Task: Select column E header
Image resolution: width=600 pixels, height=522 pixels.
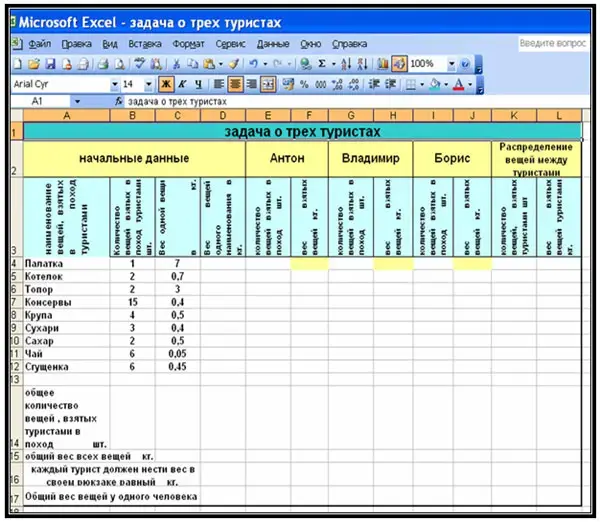Action: (x=268, y=116)
